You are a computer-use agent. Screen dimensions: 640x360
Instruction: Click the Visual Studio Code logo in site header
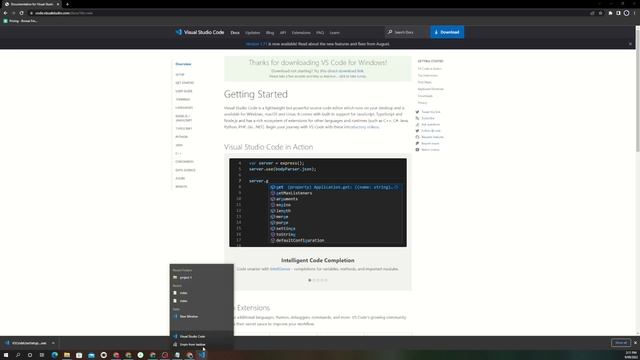(x=200, y=32)
